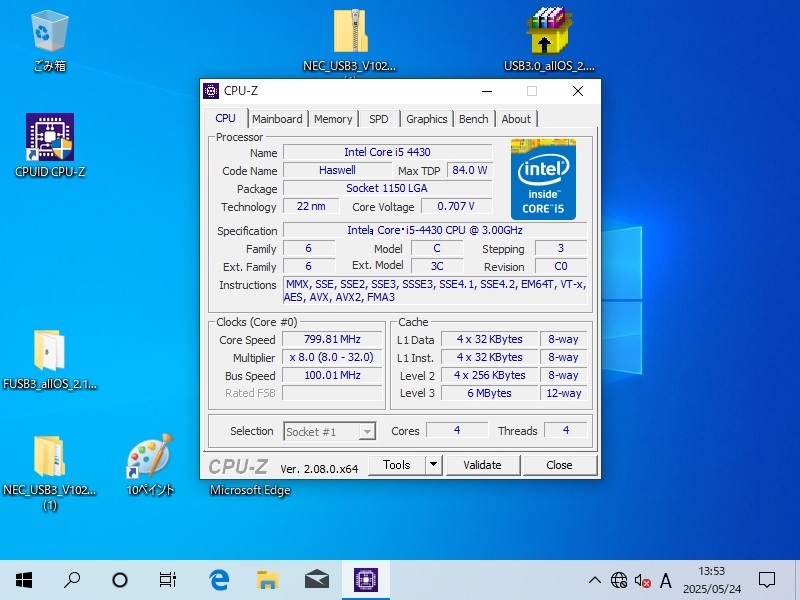Click the Package value 'Socket 1150 LGA'
The width and height of the screenshot is (800, 600).
387,188
